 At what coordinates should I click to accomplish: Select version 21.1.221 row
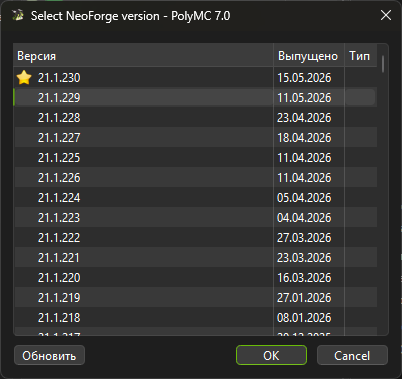[195, 257]
